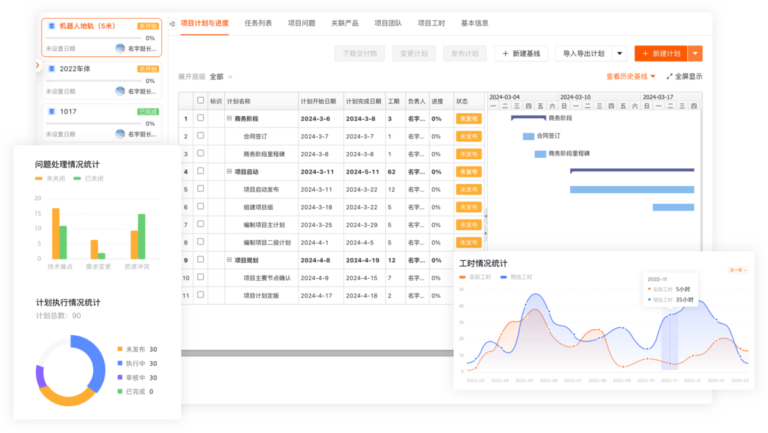The image size is (768, 433).
Task: Click 未发布 status badge in 商务阶段里程碑 row
Action: 468,154
